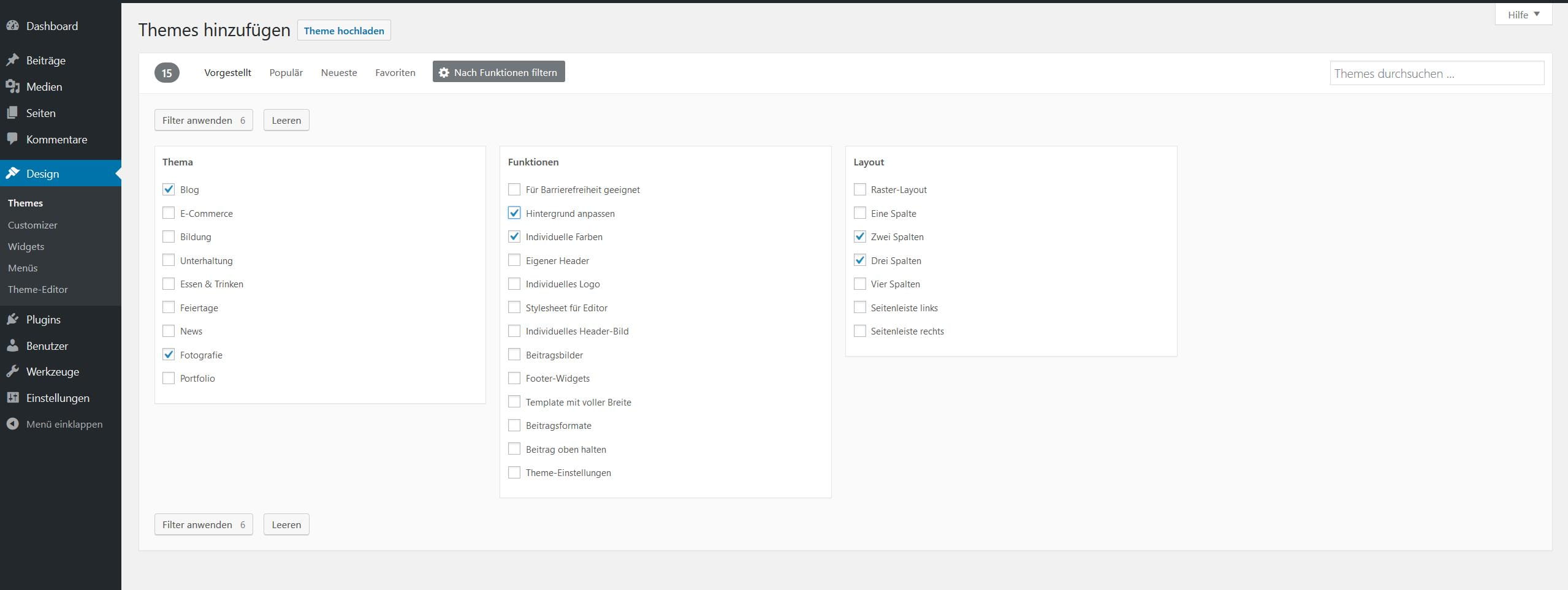Click the Kommentare speech bubble icon

tap(12, 139)
